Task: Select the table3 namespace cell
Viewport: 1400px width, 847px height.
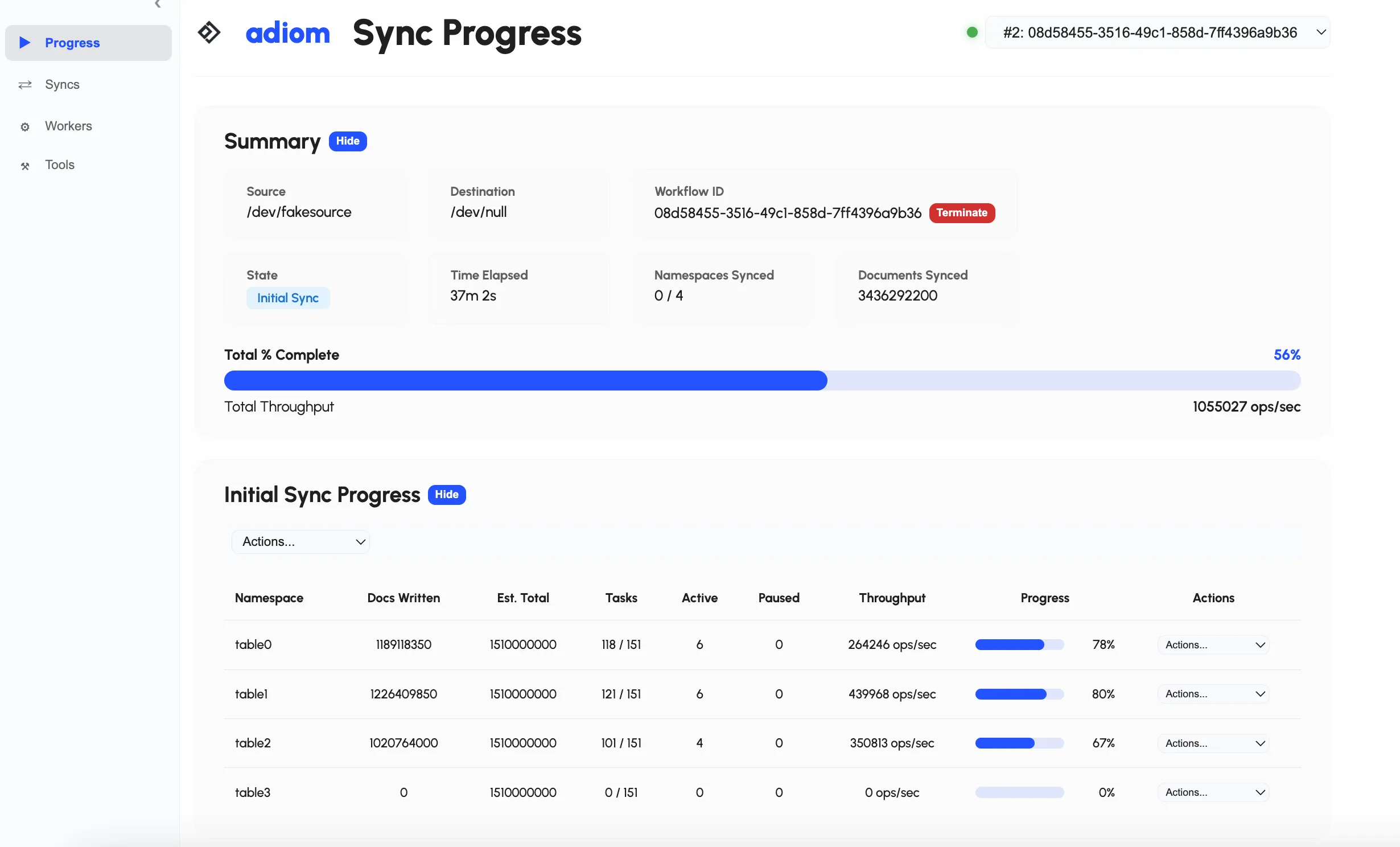Action: (x=253, y=793)
